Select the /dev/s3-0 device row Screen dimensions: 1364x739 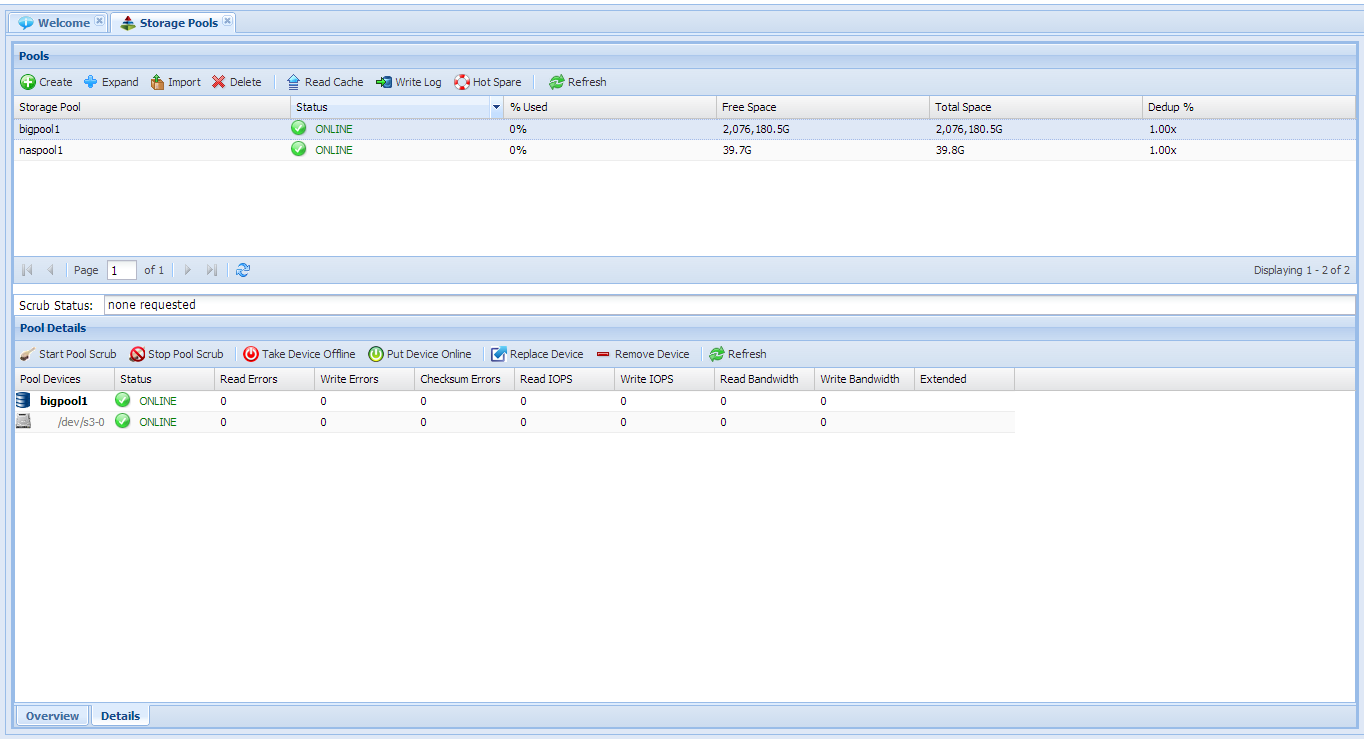pyautogui.click(x=515, y=422)
